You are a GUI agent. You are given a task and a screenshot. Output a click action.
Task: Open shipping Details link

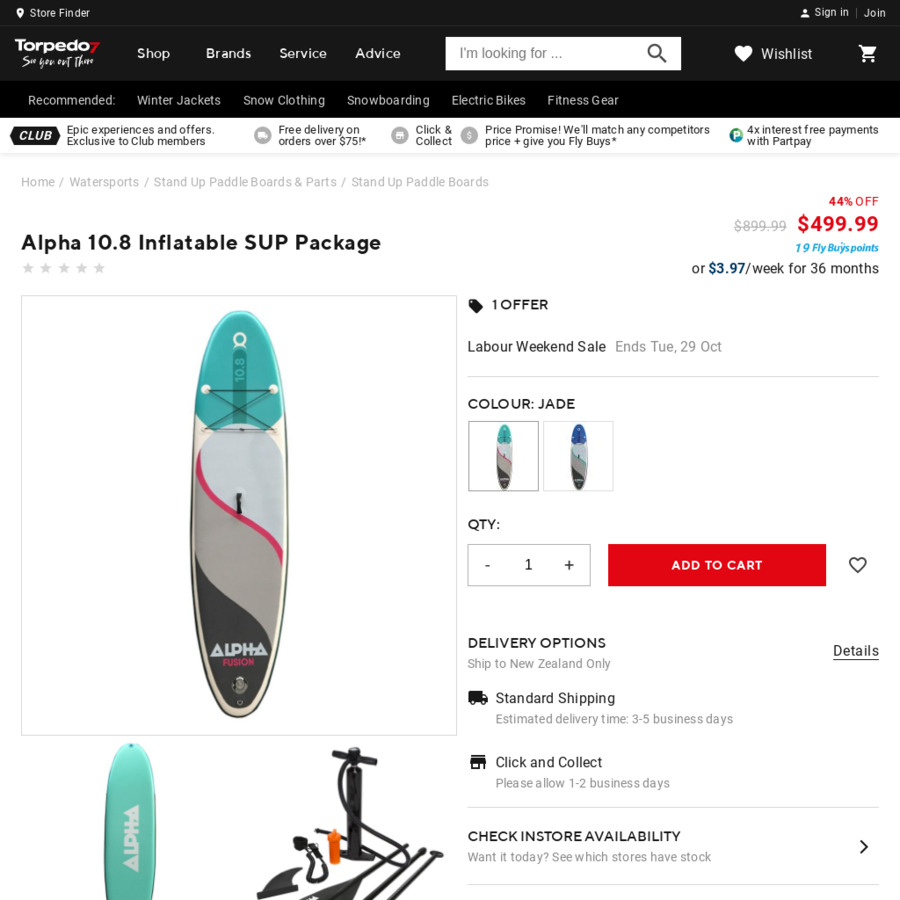click(x=855, y=651)
